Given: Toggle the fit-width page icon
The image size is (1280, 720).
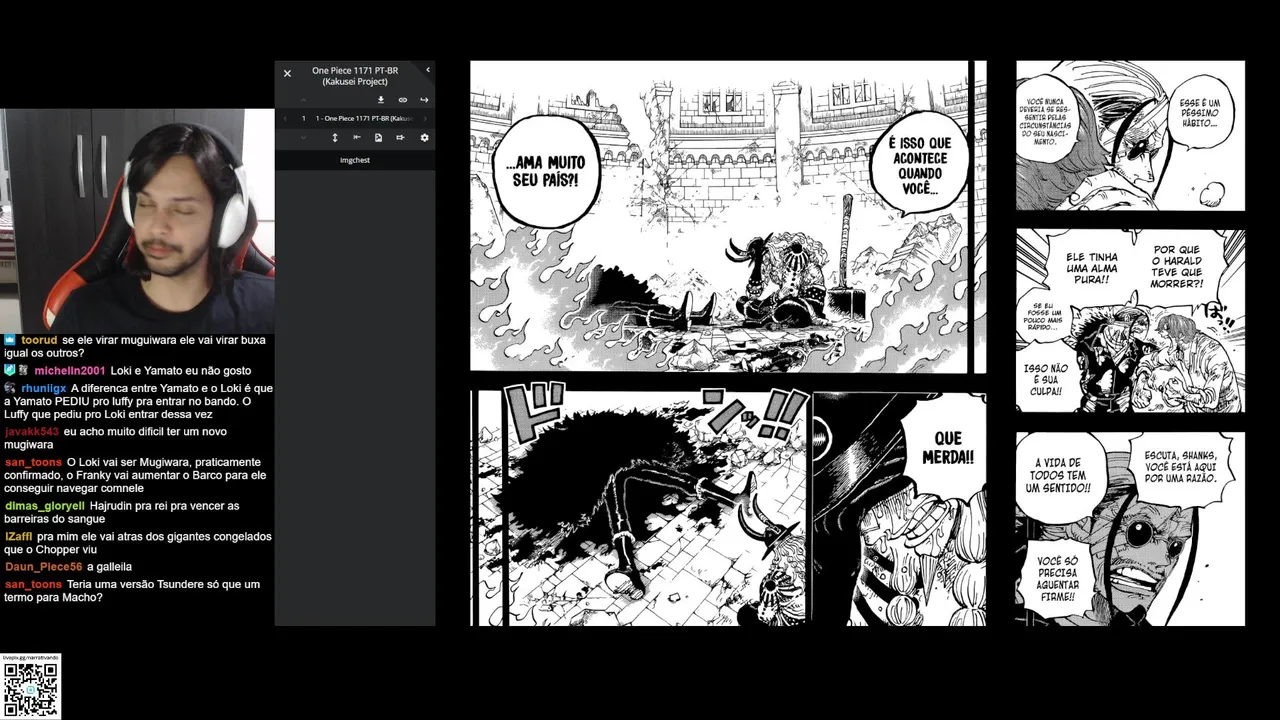Looking at the screenshot, I should pos(357,137).
